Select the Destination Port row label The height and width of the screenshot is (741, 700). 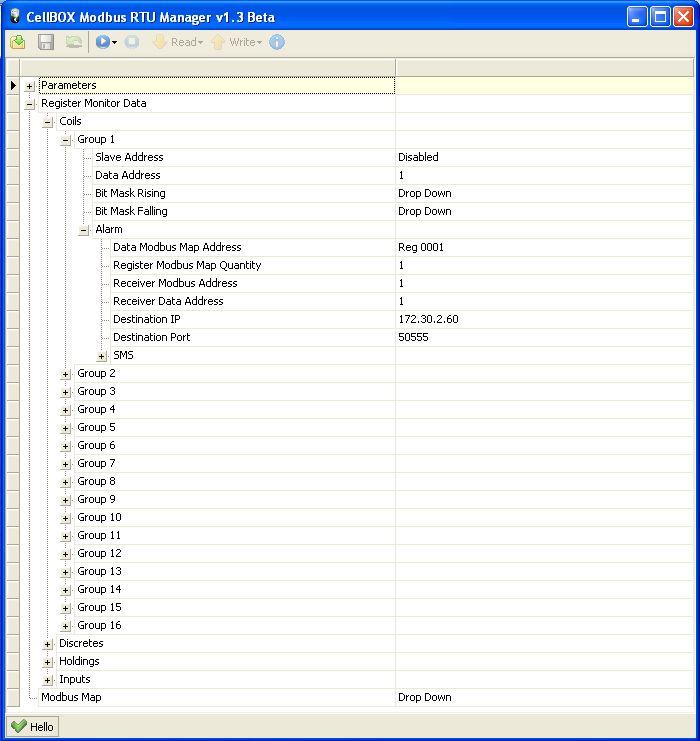pos(151,337)
